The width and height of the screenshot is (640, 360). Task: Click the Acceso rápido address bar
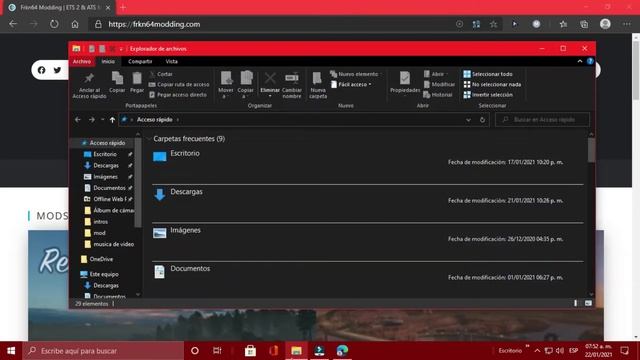[303, 120]
